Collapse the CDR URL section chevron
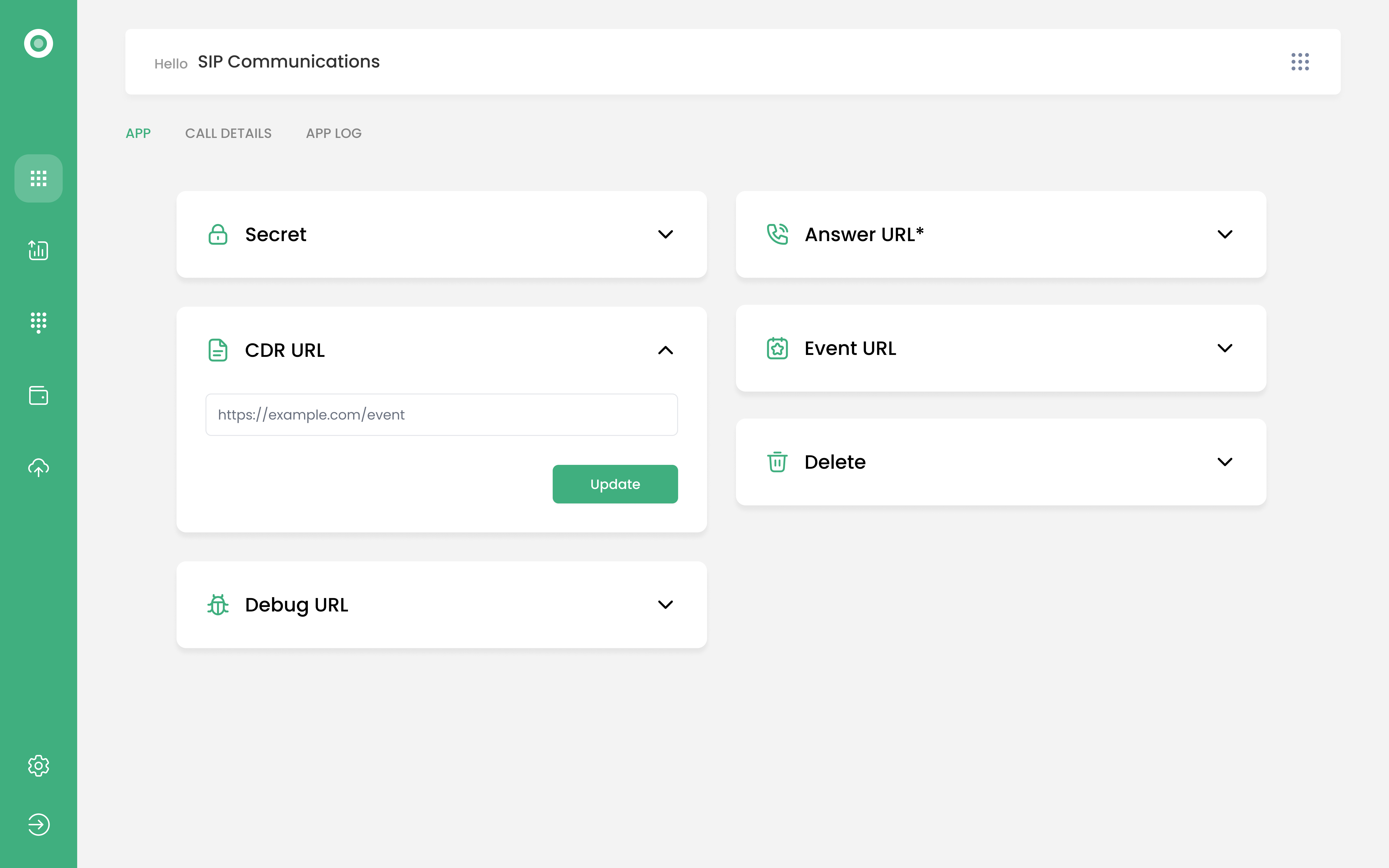This screenshot has height=868, width=1389. click(665, 350)
